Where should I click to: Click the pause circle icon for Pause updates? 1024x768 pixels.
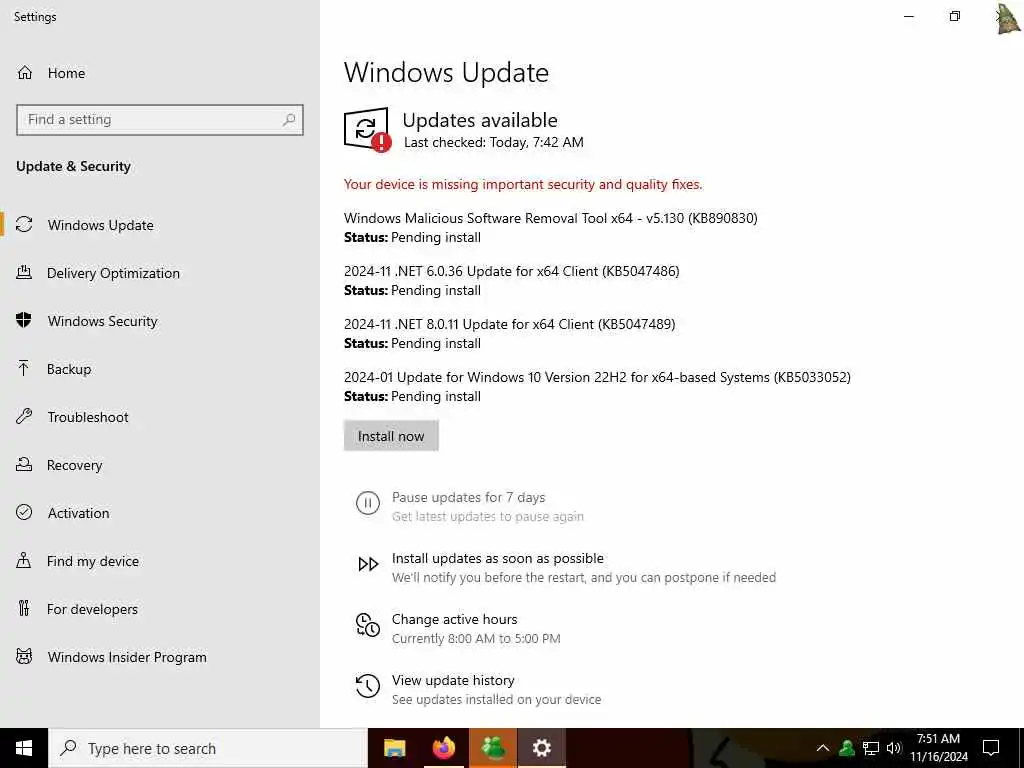click(x=368, y=503)
